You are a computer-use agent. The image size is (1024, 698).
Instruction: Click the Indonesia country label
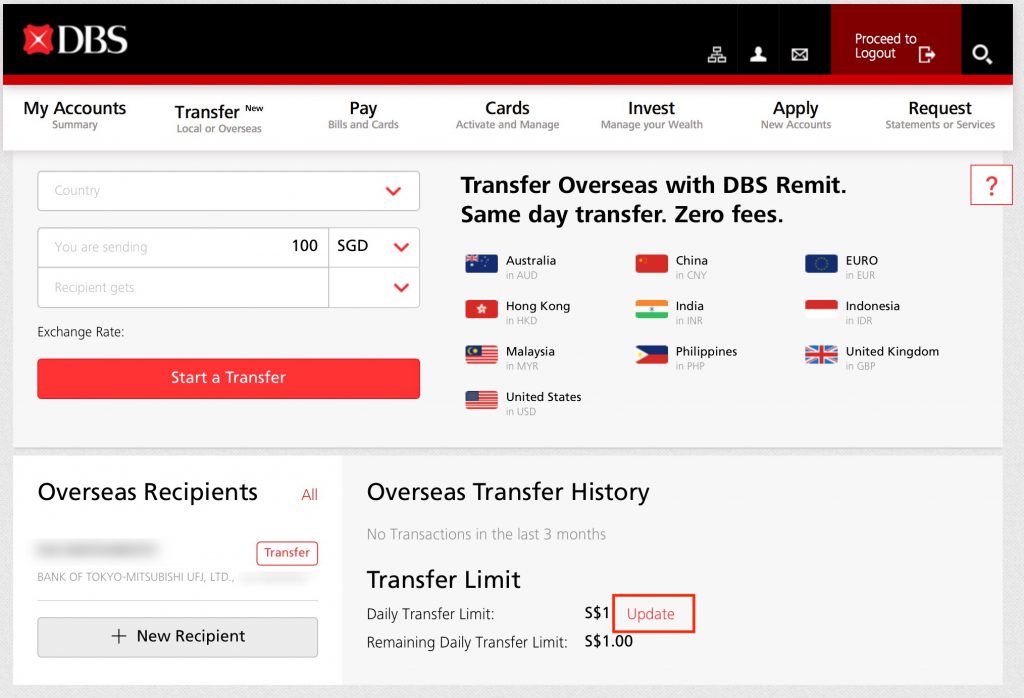pyautogui.click(x=872, y=306)
